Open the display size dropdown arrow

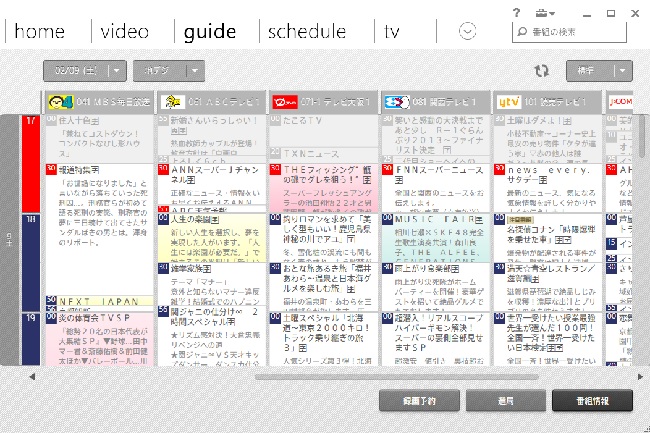point(623,71)
